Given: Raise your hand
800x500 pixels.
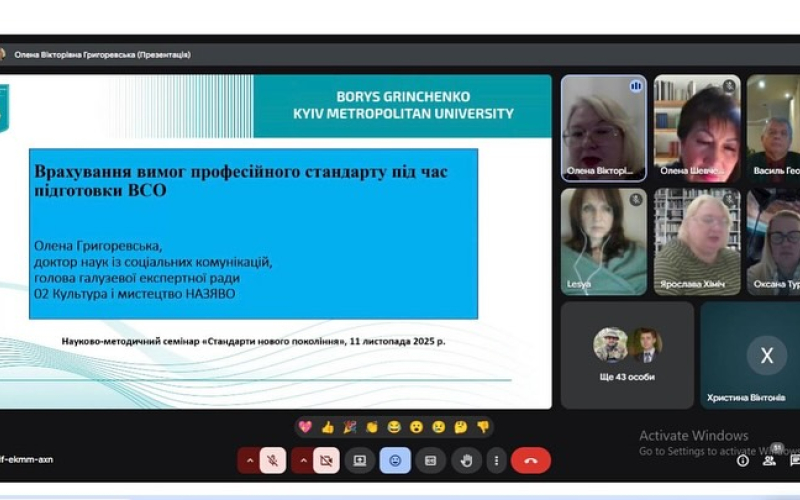Looking at the screenshot, I should coord(466,460).
